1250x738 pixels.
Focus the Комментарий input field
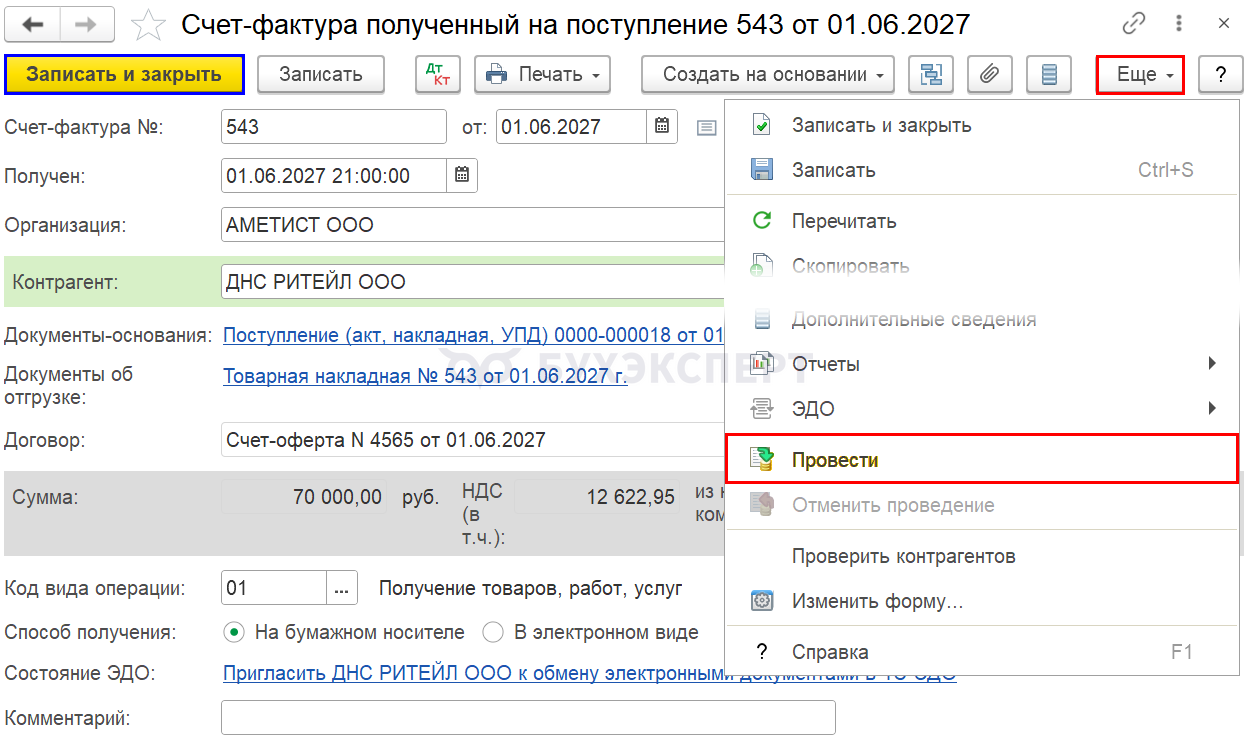(x=528, y=718)
